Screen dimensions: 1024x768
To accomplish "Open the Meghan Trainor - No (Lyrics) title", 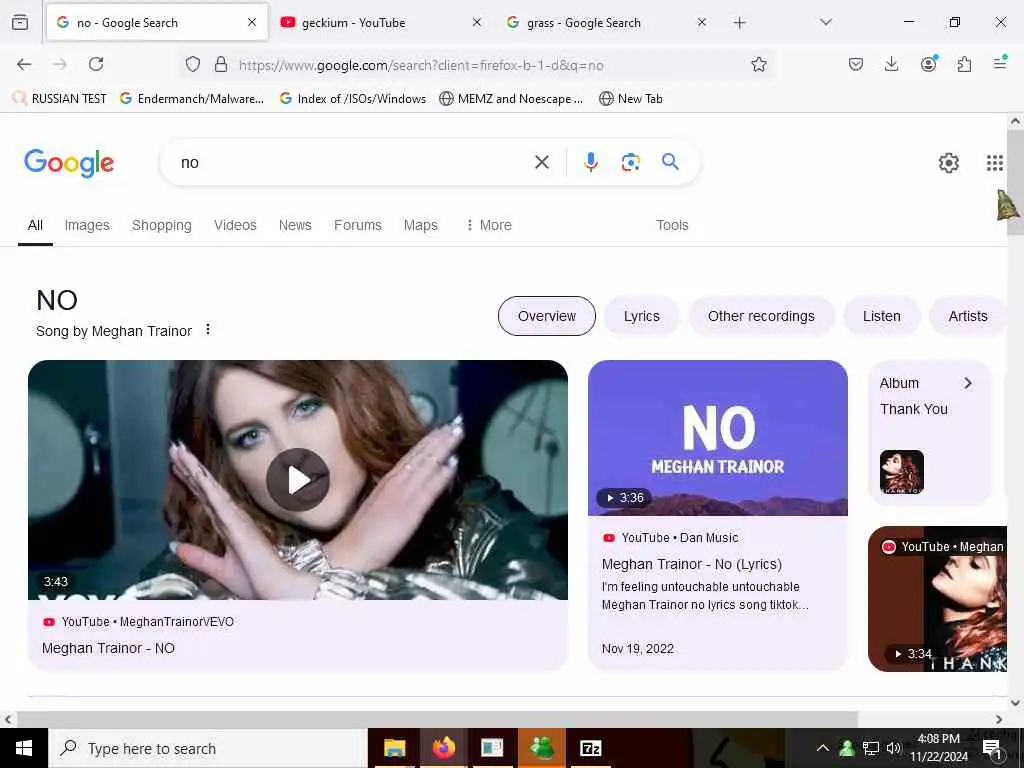I will click(x=692, y=564).
